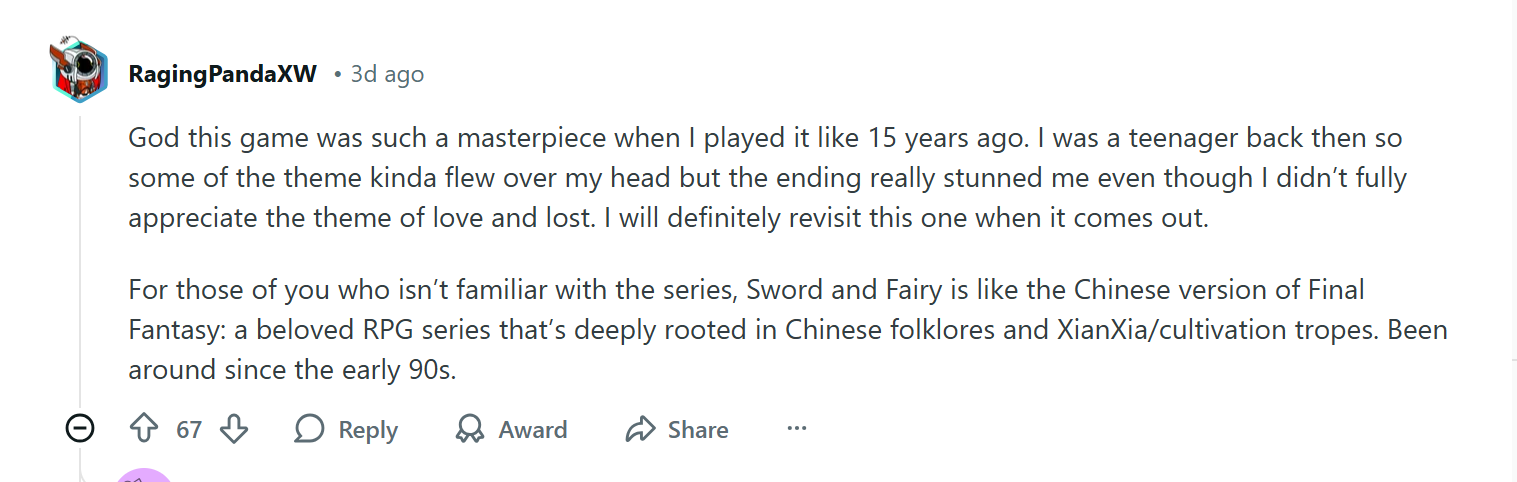Open the RagingPandaXW username profile link
Screen dimensions: 1517x482
point(222,74)
